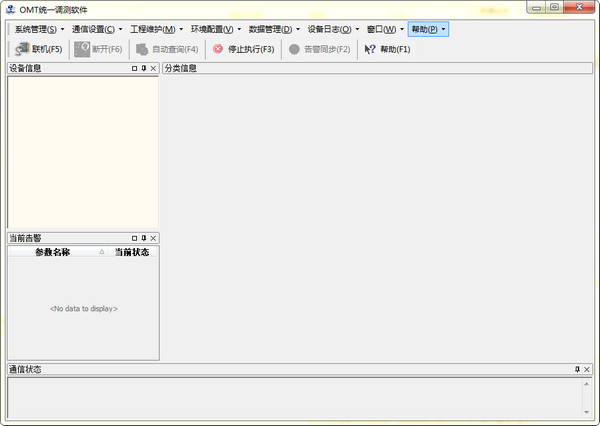The height and width of the screenshot is (426, 600).
Task: Minimize the OMT统一调测软件 window
Action: [536, 8]
